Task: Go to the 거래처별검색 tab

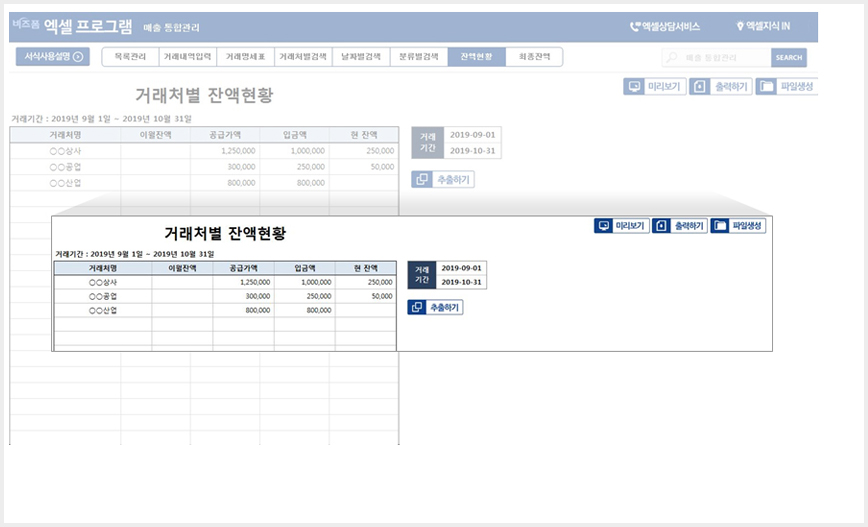Action: point(303,57)
